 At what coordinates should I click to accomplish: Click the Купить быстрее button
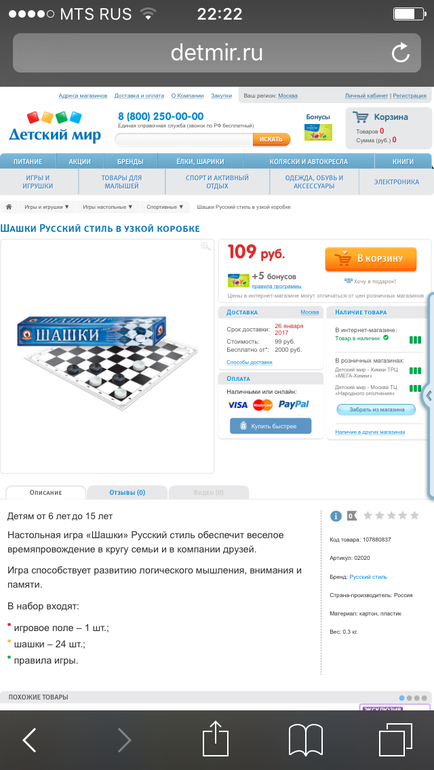(271, 426)
